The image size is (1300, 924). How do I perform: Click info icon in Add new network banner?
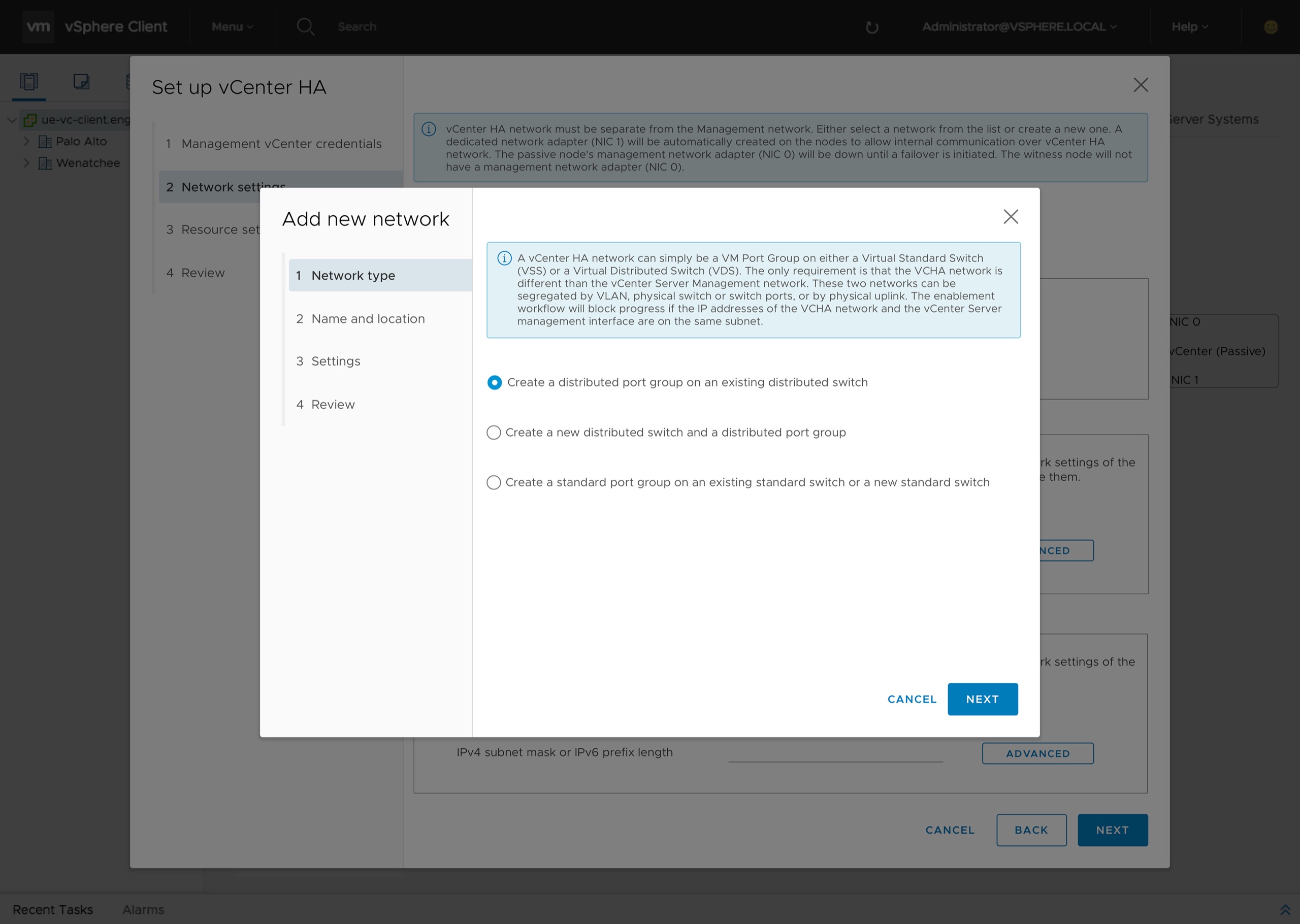(504, 258)
